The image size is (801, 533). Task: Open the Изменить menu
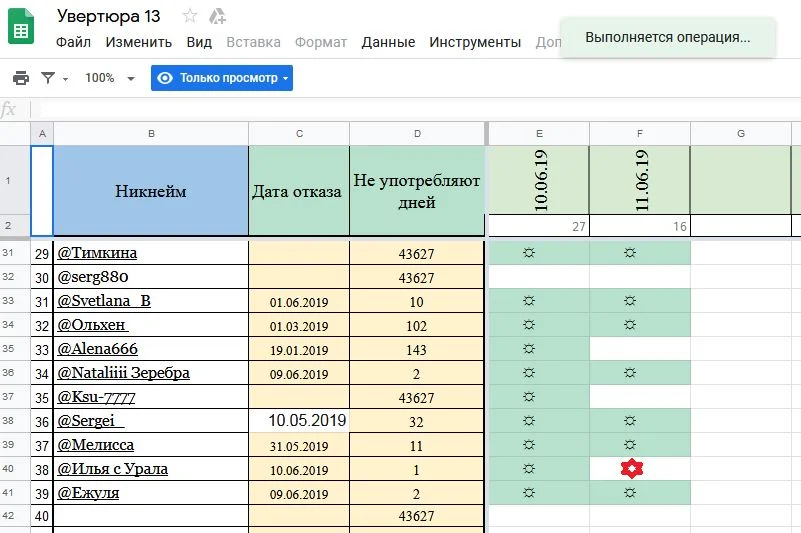(x=138, y=42)
